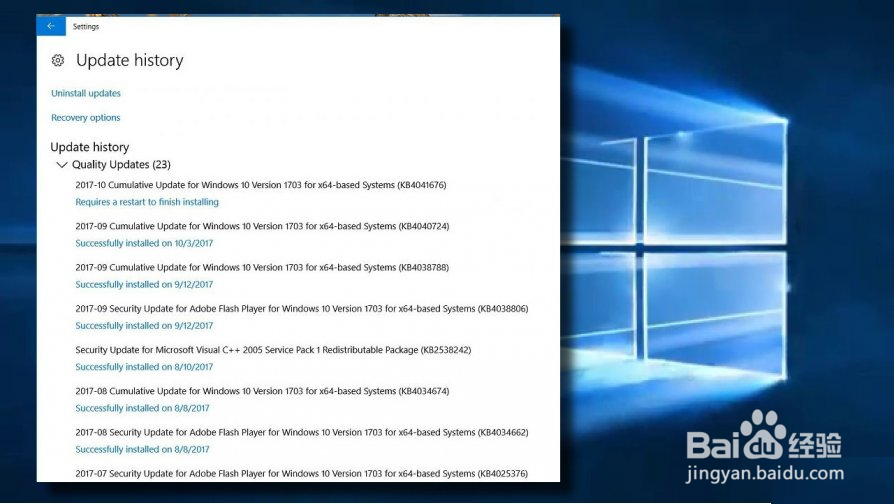Screen dimensions: 894x504
Task: Select the KB4038788 cumulative update entry
Action: [262, 267]
